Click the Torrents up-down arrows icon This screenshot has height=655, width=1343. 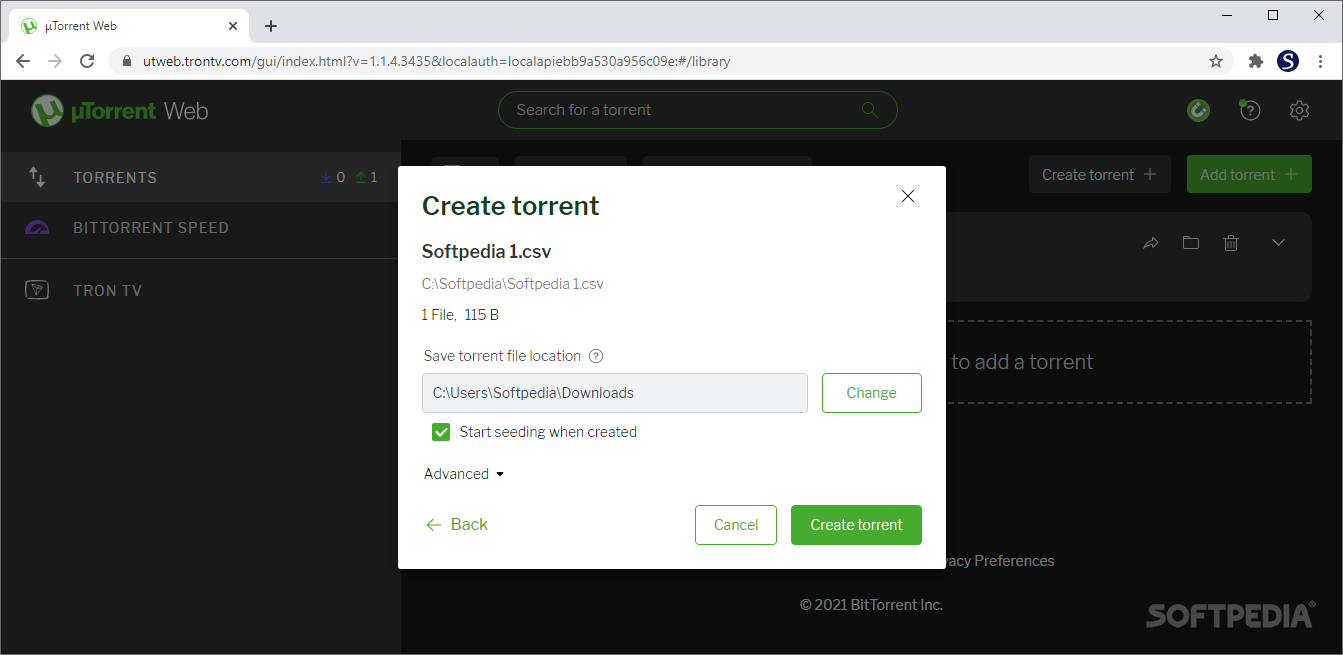(x=37, y=177)
